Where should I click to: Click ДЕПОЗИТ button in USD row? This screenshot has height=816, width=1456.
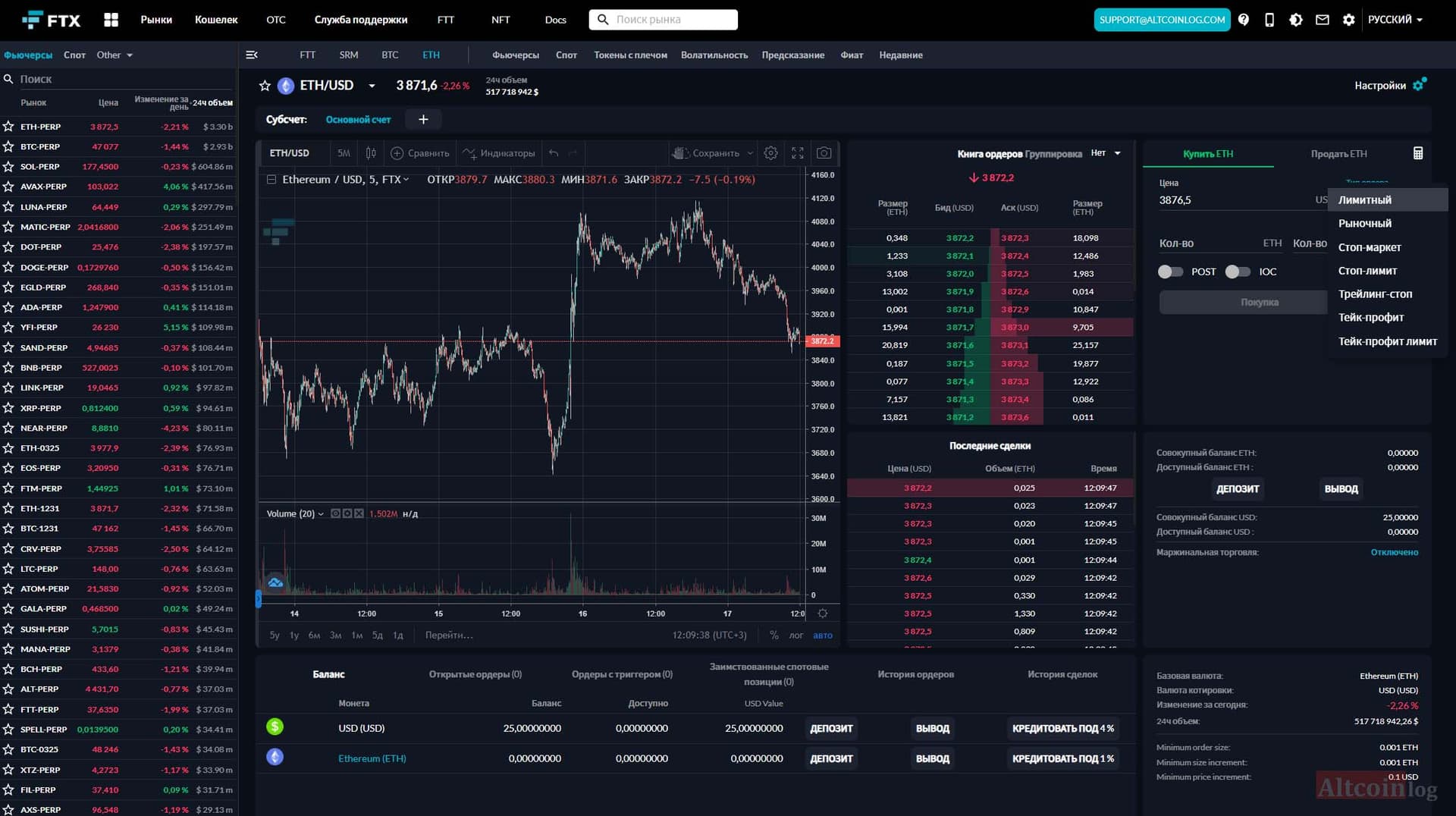click(831, 728)
